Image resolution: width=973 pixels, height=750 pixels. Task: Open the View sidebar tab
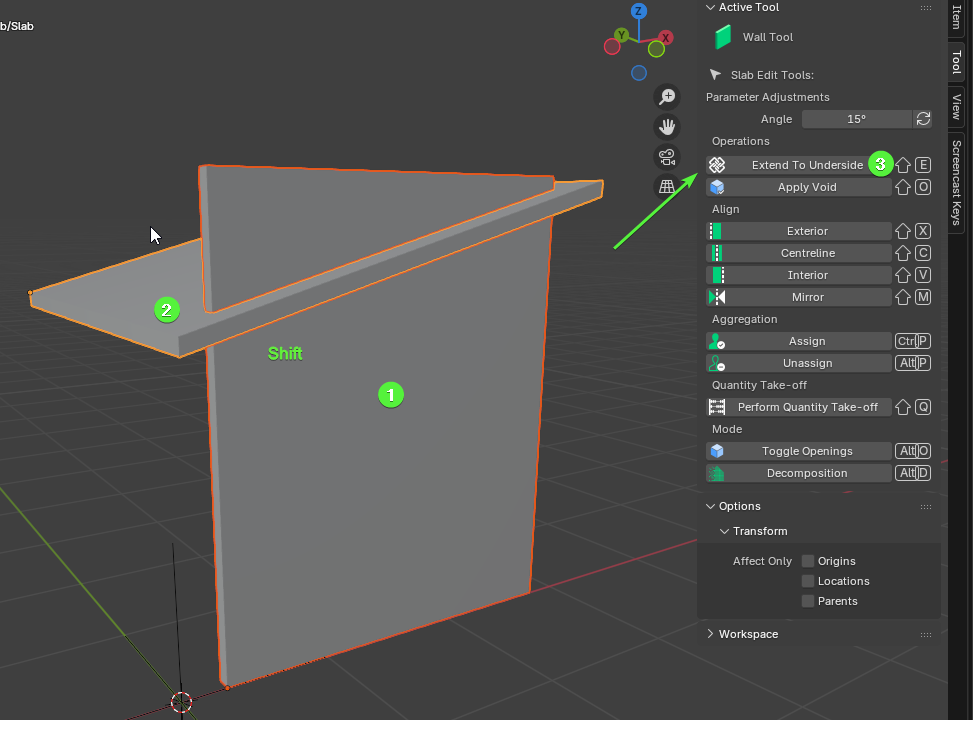(956, 107)
